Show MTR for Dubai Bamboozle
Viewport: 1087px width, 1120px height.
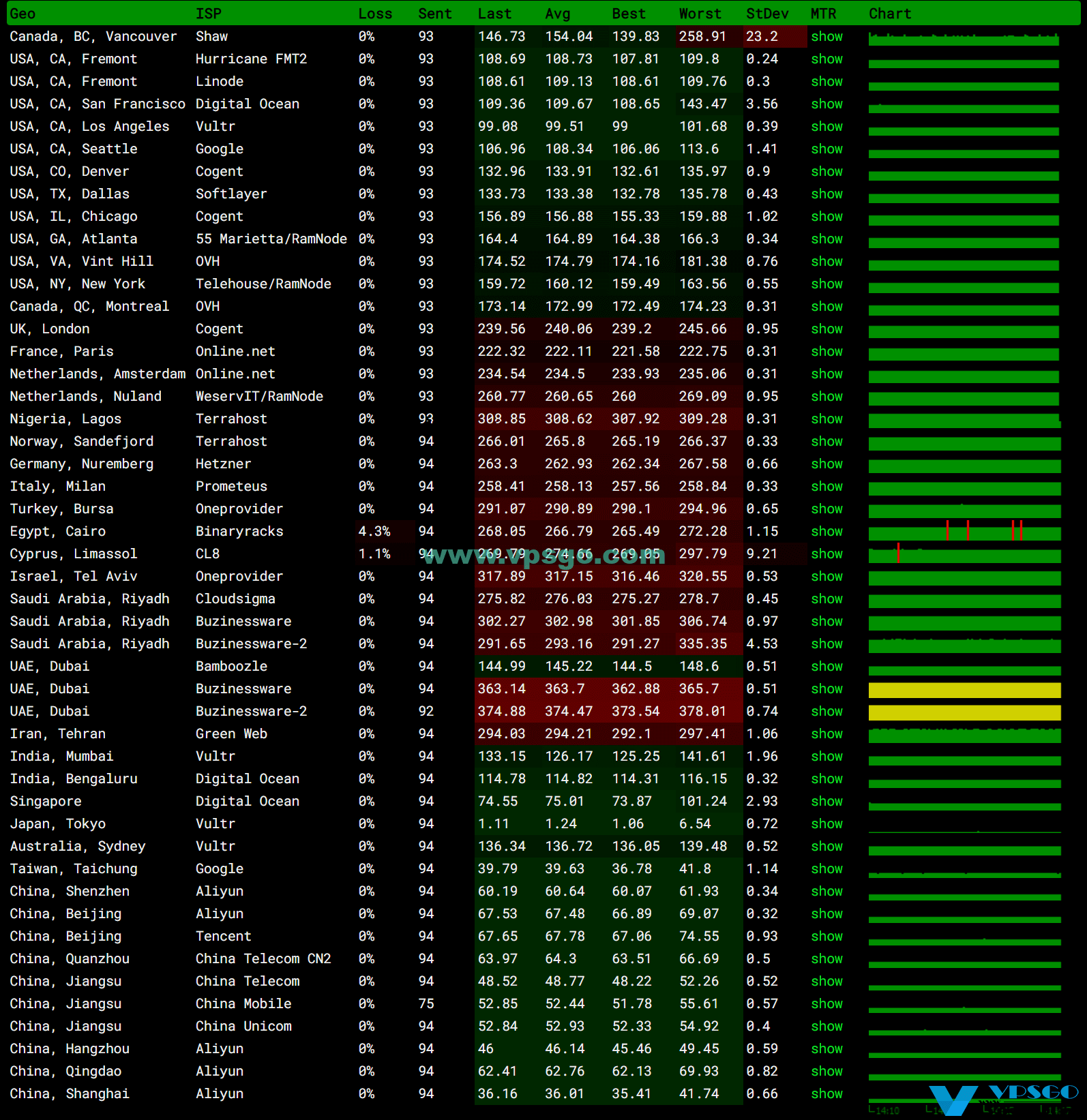click(827, 667)
